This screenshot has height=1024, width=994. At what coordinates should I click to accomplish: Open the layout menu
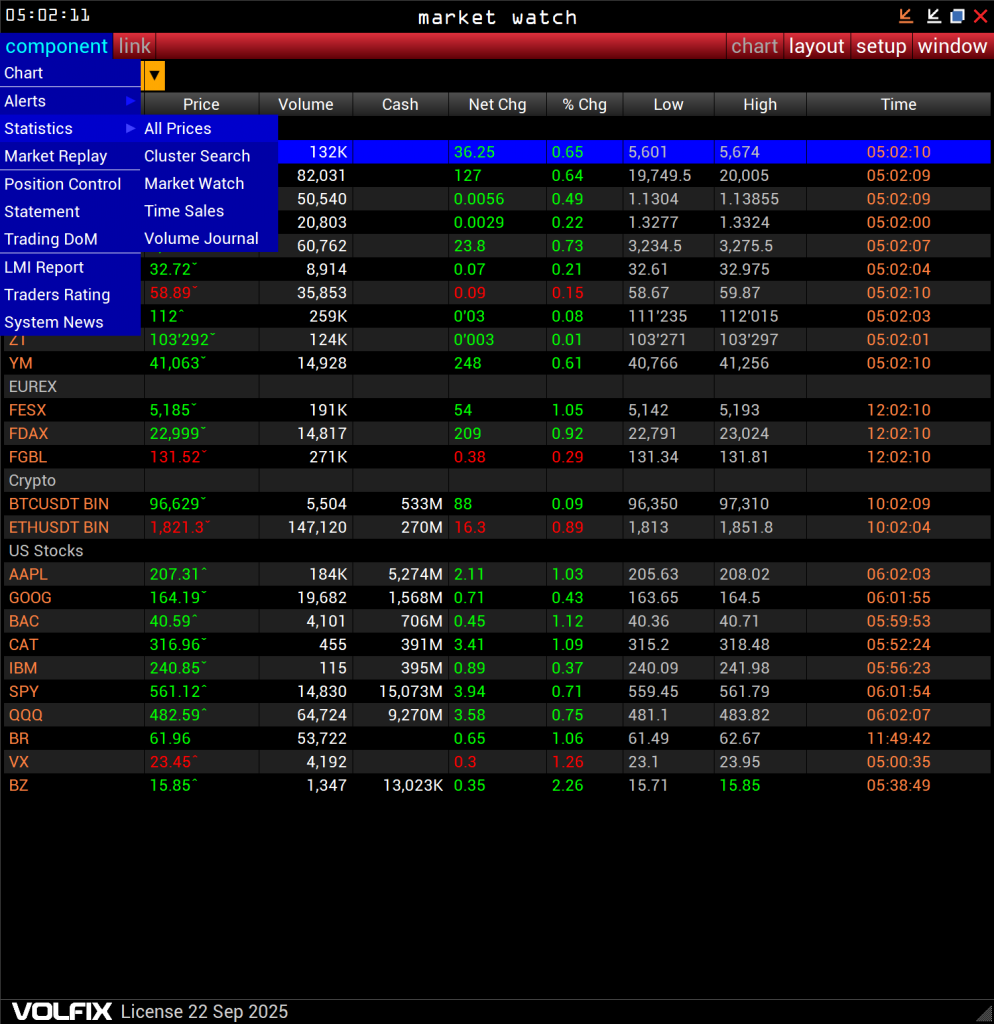[x=816, y=46]
